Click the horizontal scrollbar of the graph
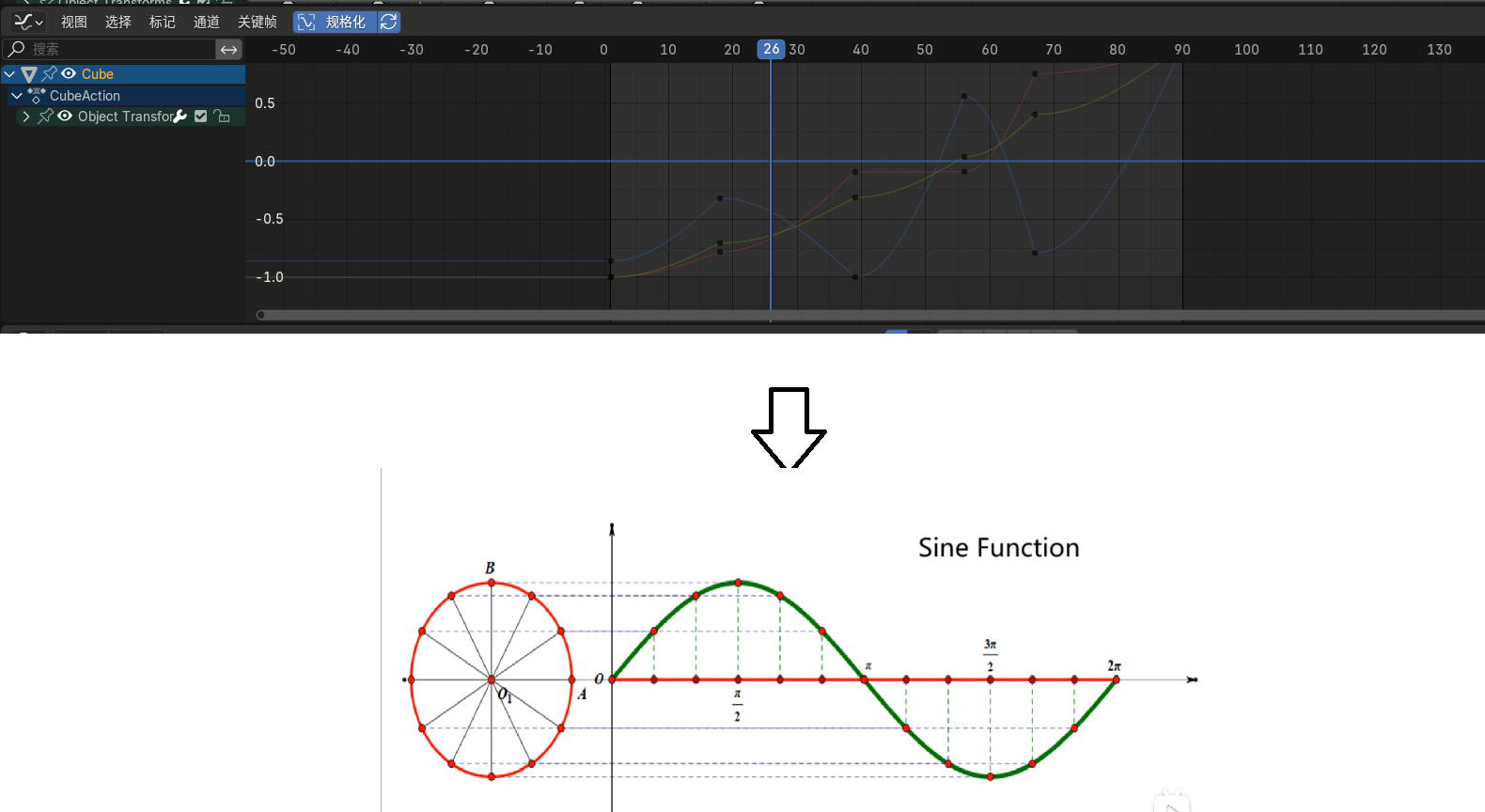The width and height of the screenshot is (1485, 812). pyautogui.click(x=870, y=315)
